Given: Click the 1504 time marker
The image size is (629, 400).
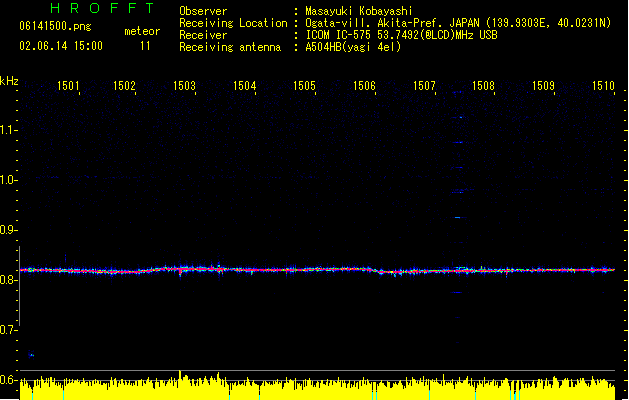Looking at the screenshot, I should [244, 86].
